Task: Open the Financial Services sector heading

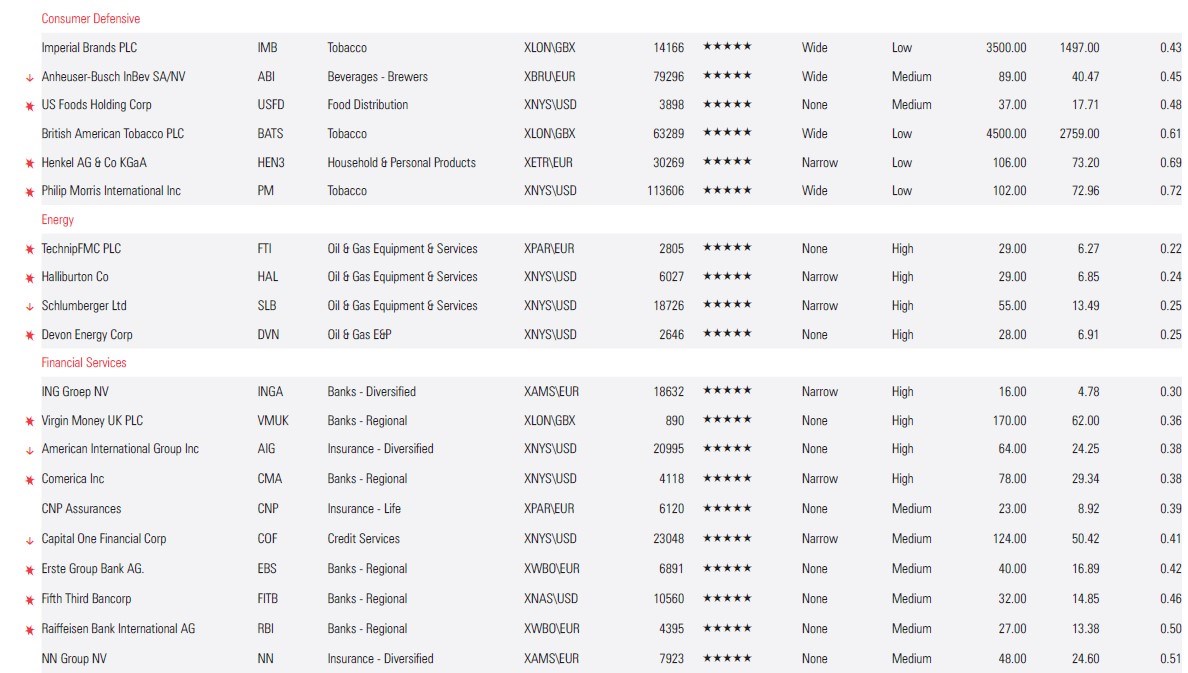Action: [84, 363]
